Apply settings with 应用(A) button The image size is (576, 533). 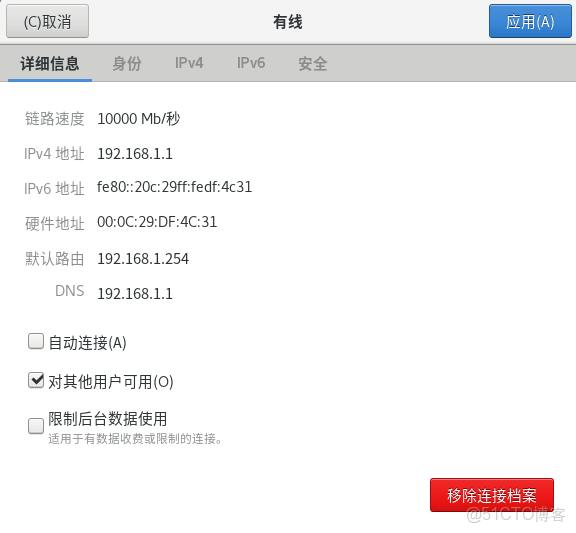(x=530, y=21)
